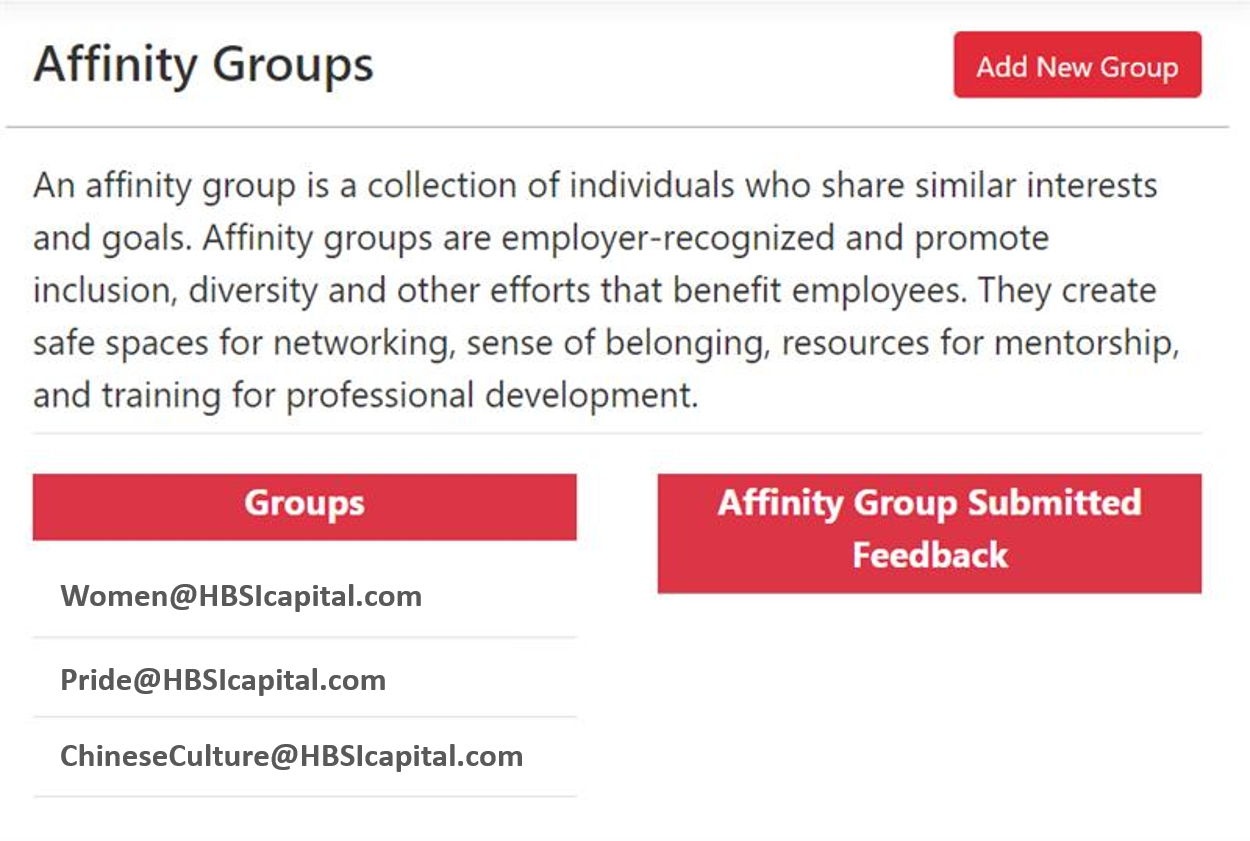Screen dimensions: 1250x841
Task: Click divider between Women and Pride rows
Action: coord(304,637)
